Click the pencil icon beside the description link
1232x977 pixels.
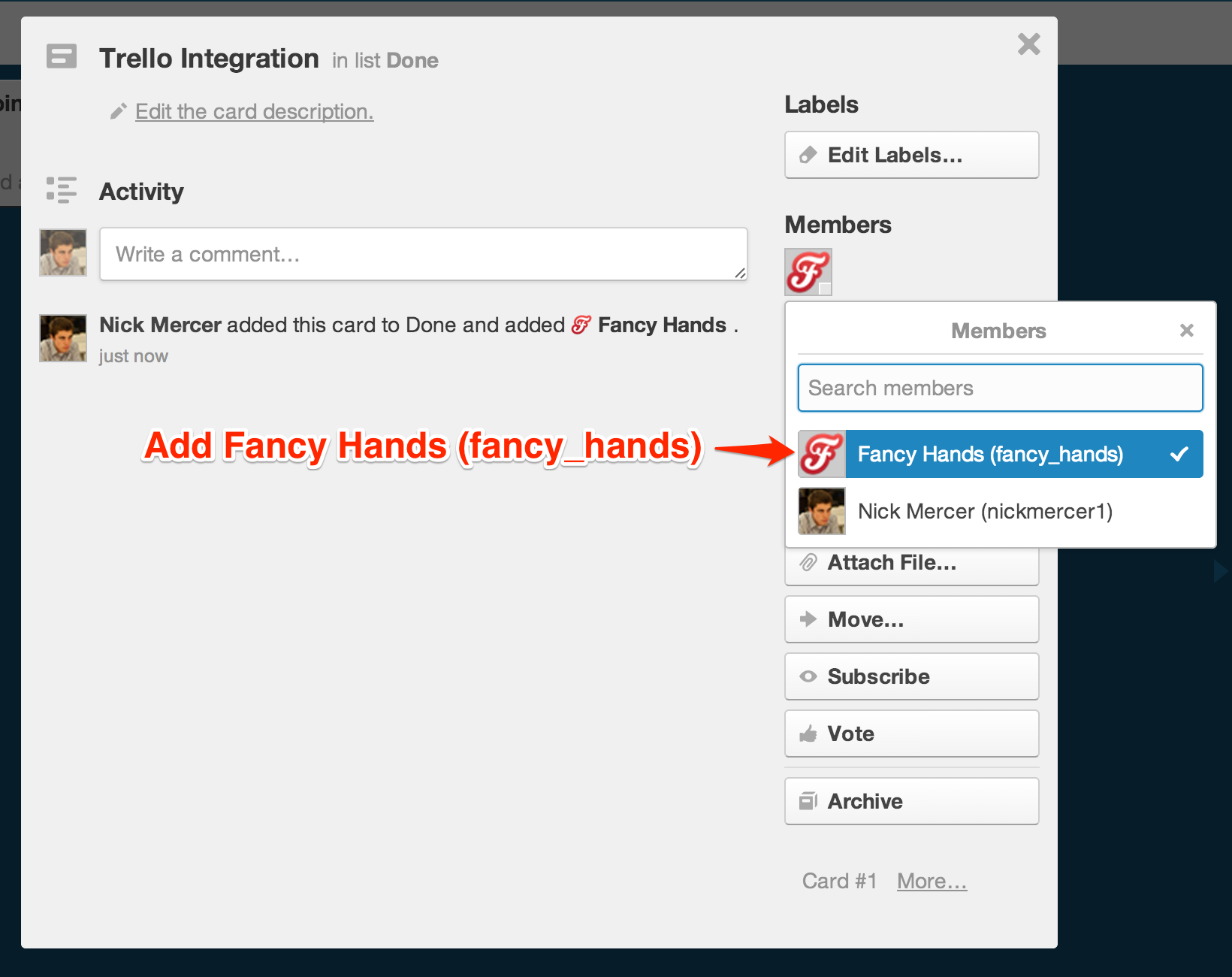pos(118,112)
